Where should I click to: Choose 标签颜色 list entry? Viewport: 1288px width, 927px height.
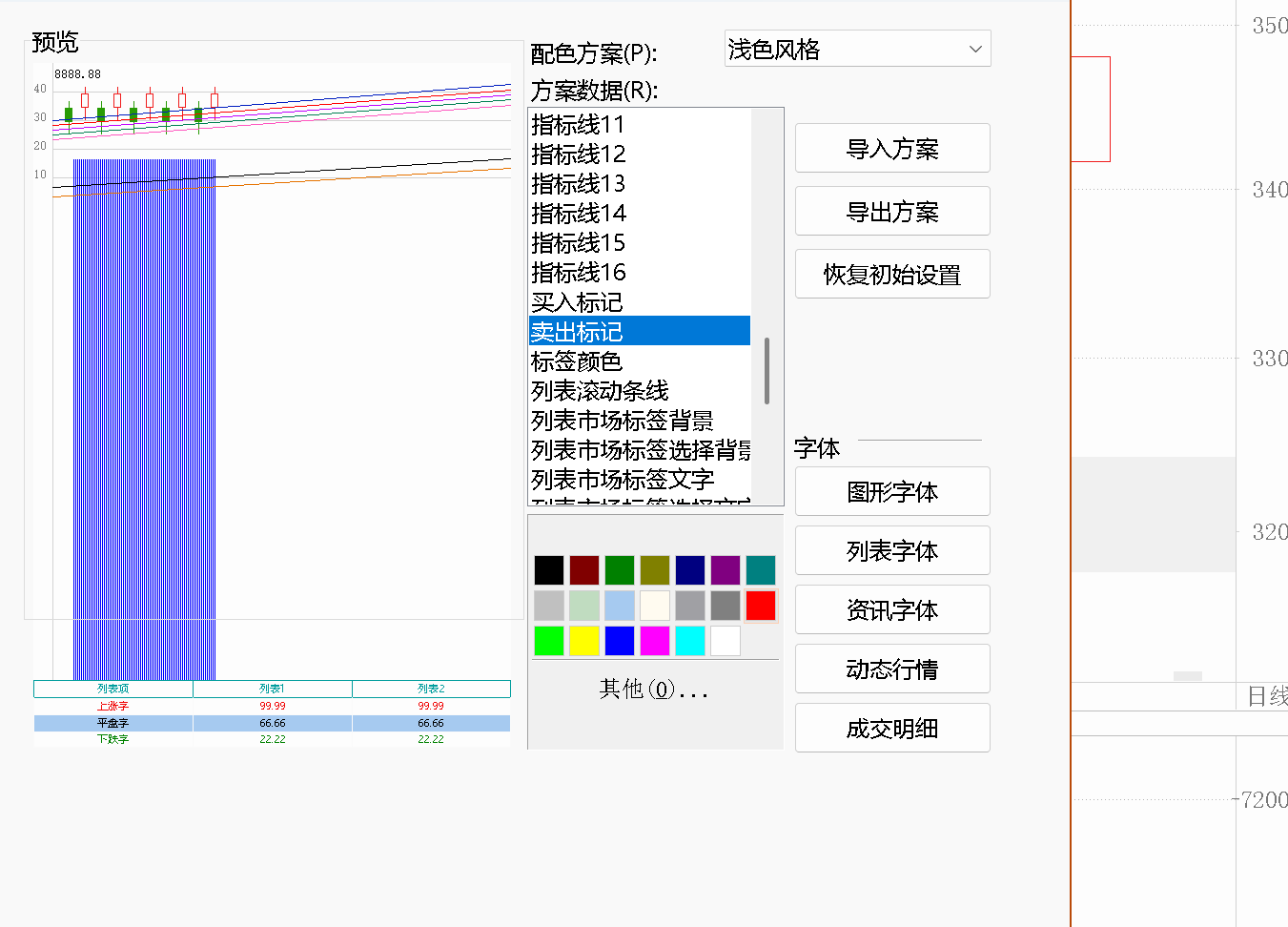click(577, 361)
